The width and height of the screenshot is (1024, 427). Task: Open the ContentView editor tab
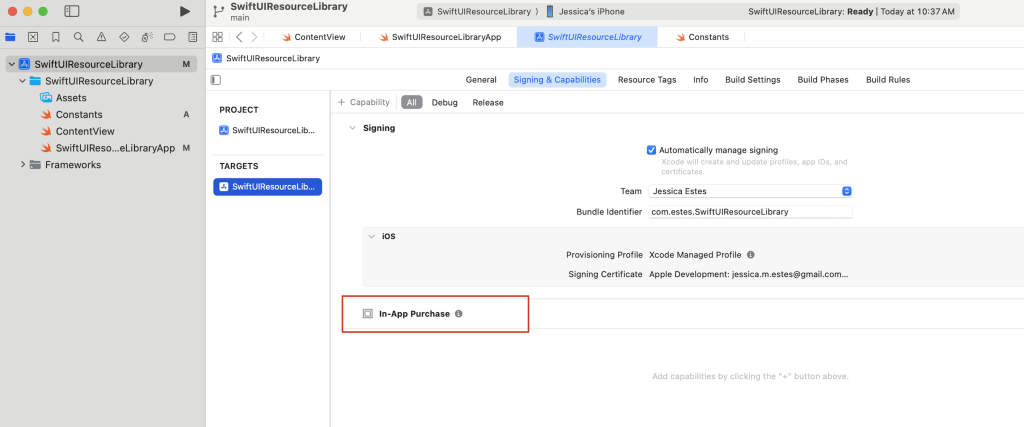click(x=314, y=37)
